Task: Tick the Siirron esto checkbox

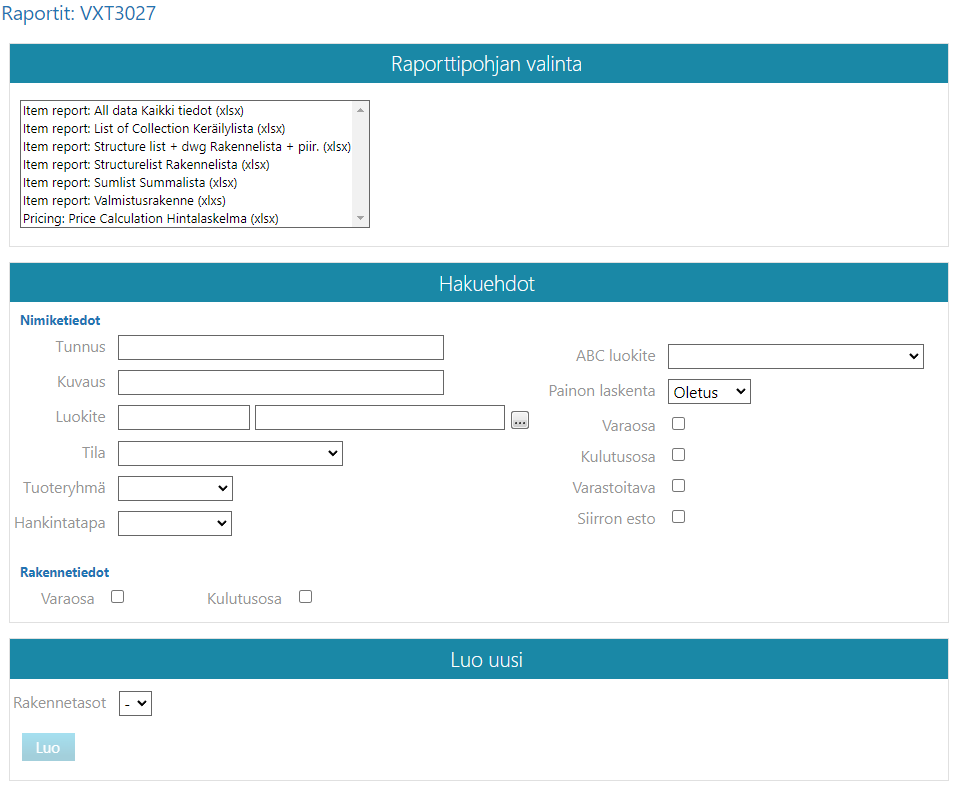Action: [678, 517]
